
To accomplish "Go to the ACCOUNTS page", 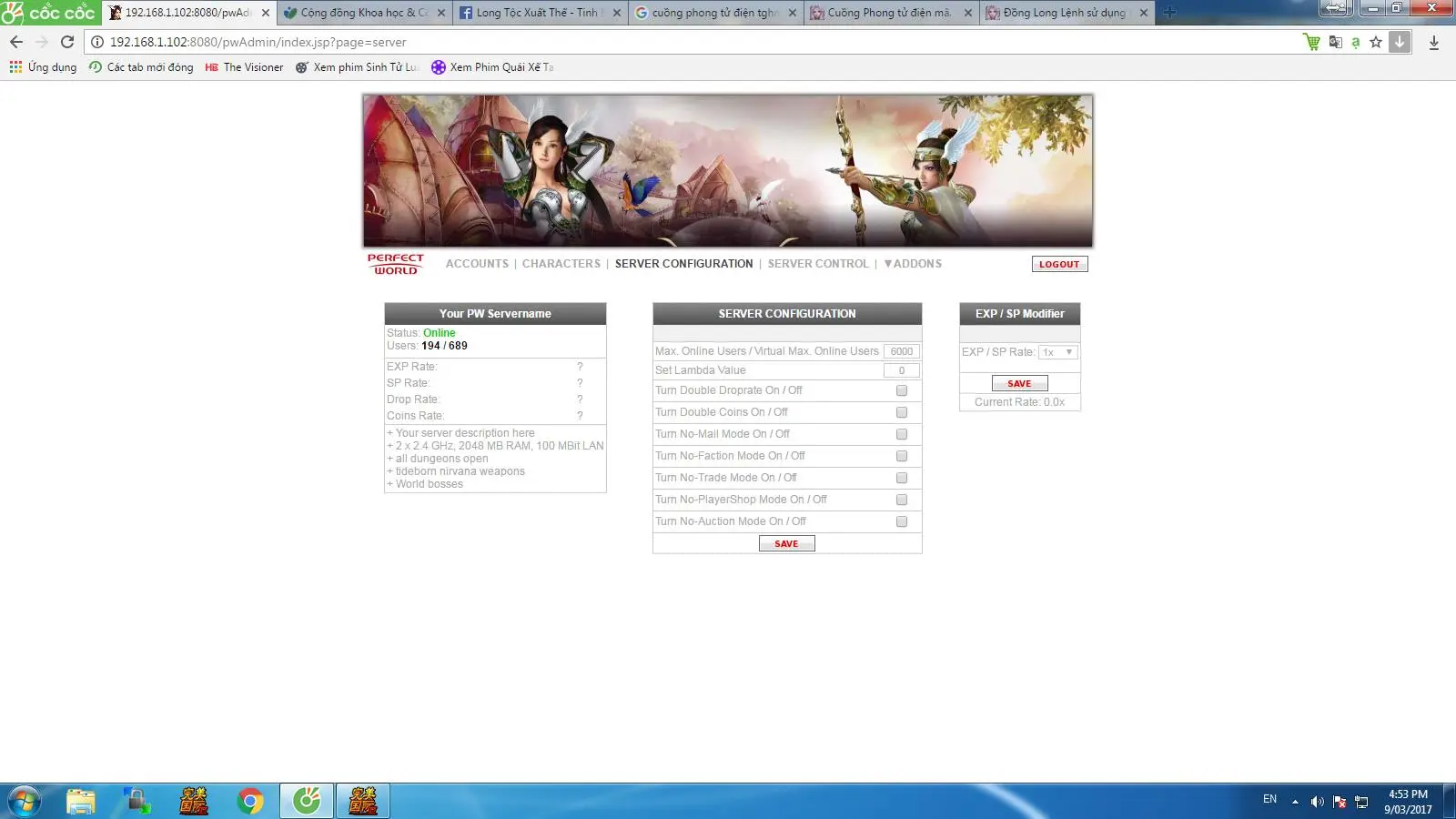I will (x=477, y=264).
